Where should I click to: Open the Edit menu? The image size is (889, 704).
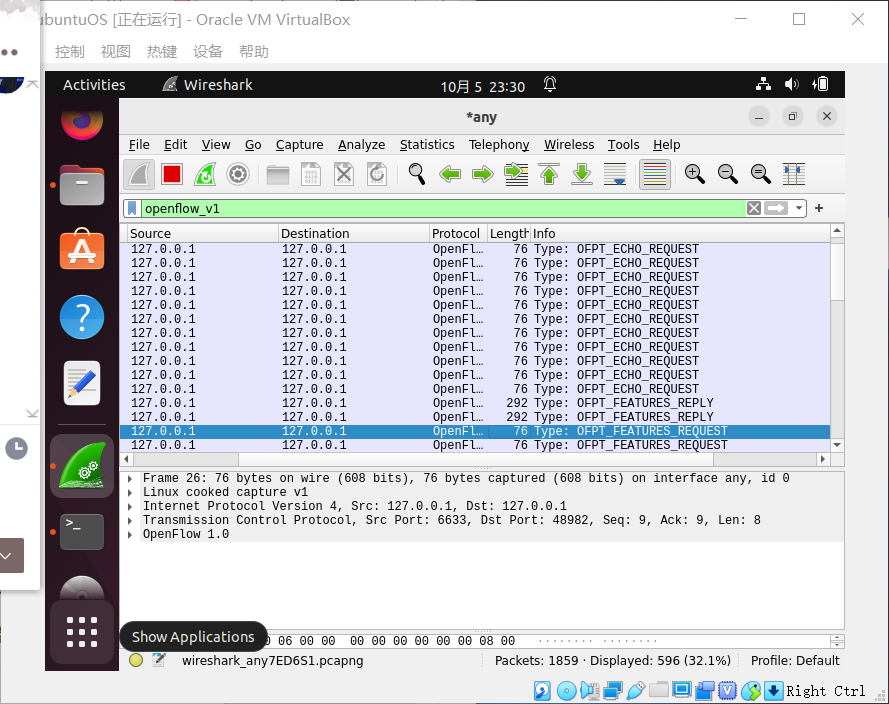tap(175, 145)
